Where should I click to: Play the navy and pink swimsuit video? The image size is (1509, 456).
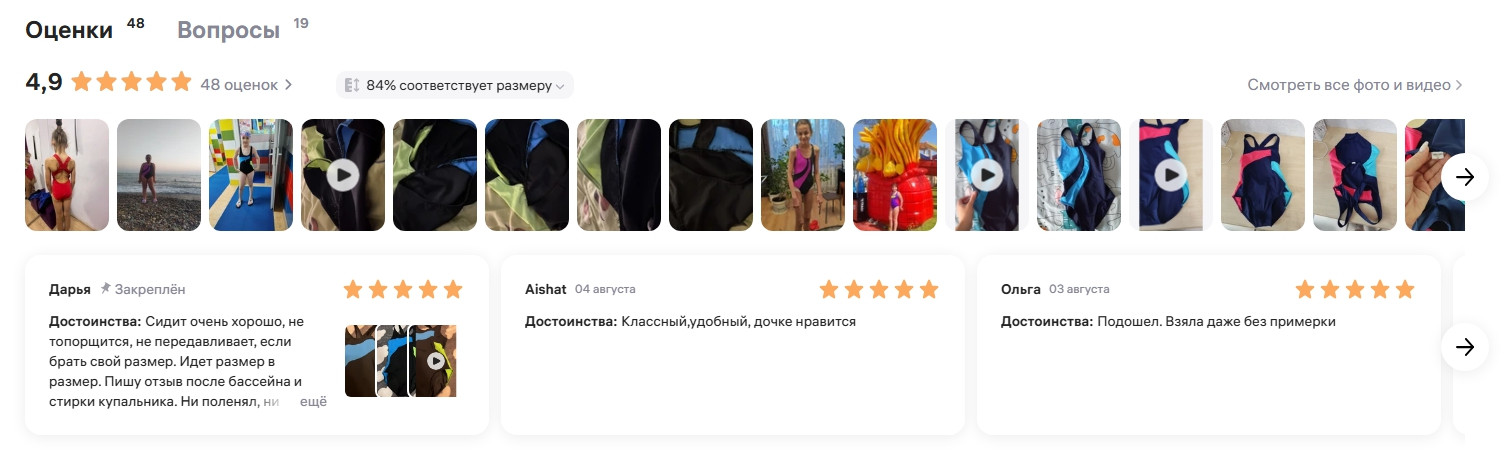(1171, 176)
